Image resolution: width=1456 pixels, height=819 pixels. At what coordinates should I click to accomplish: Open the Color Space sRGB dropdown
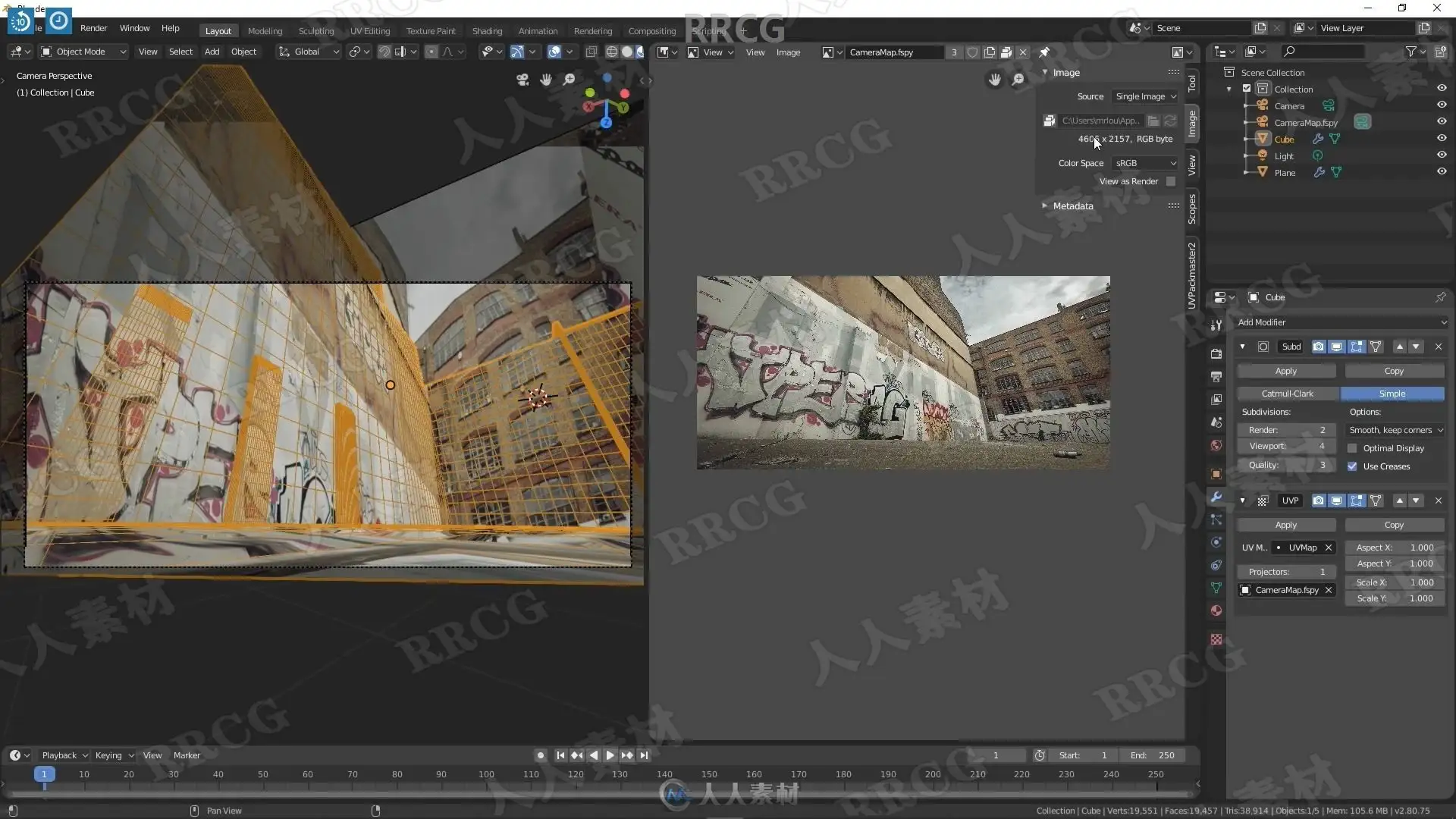1145,163
